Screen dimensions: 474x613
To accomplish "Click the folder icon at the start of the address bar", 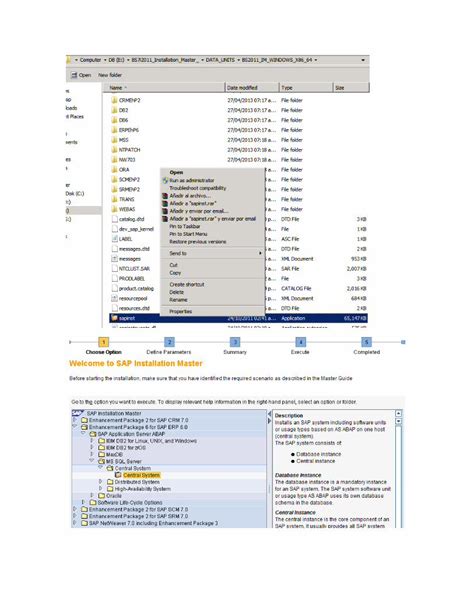I will pos(69,60).
